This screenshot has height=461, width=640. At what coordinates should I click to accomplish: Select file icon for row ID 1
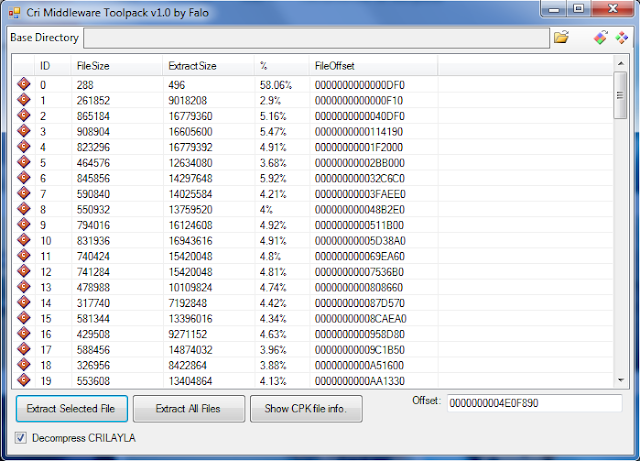click(x=24, y=100)
